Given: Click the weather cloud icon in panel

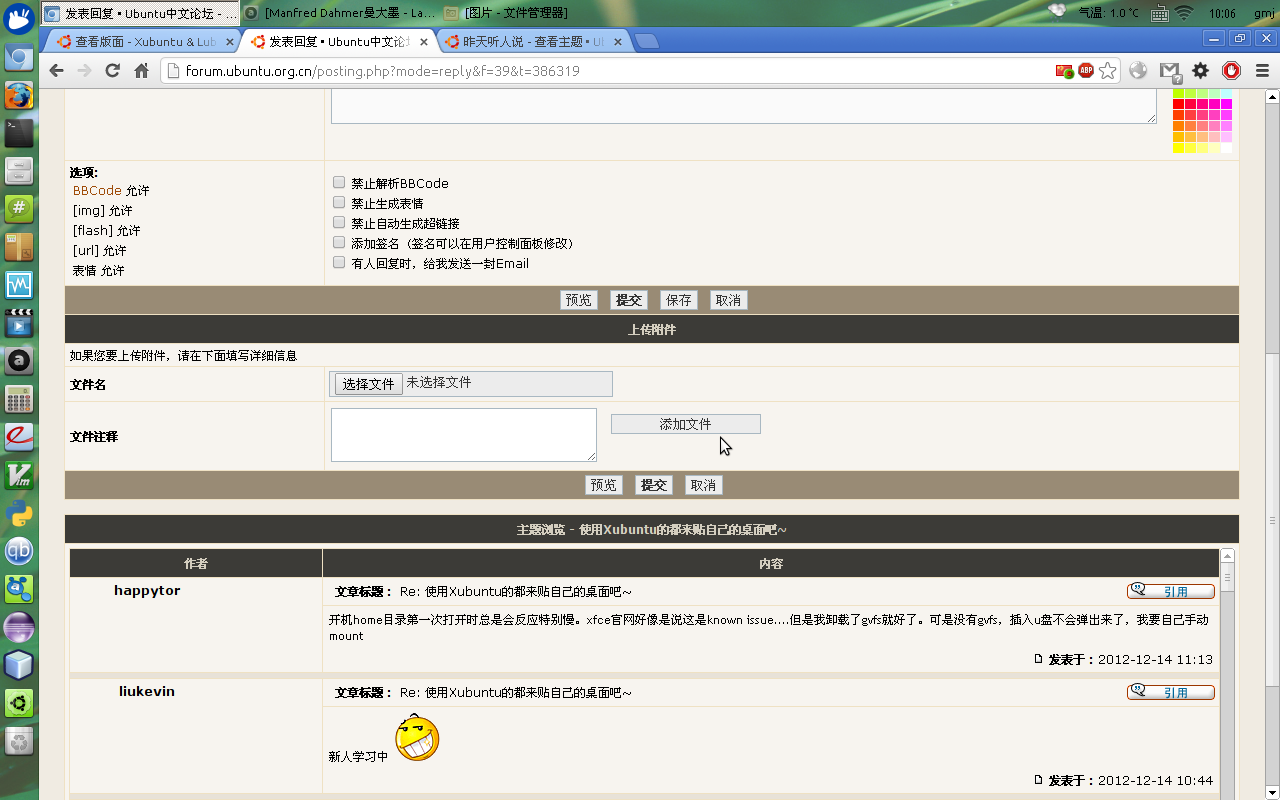Looking at the screenshot, I should [x=1056, y=11].
